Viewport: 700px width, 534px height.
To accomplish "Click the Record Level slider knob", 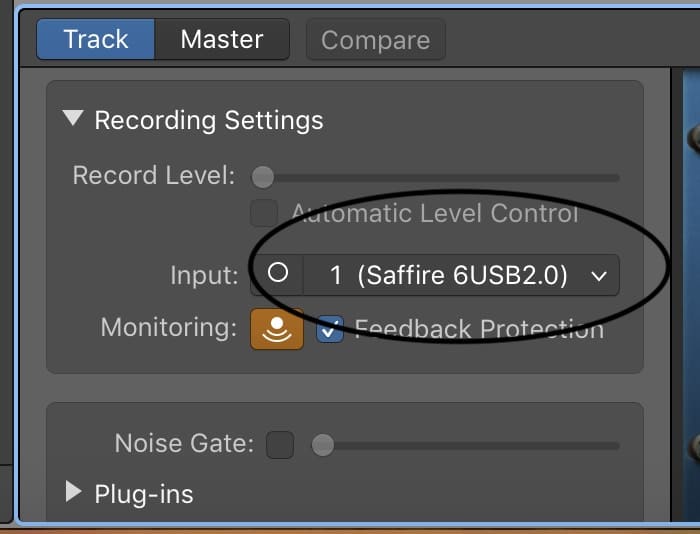I will [262, 177].
